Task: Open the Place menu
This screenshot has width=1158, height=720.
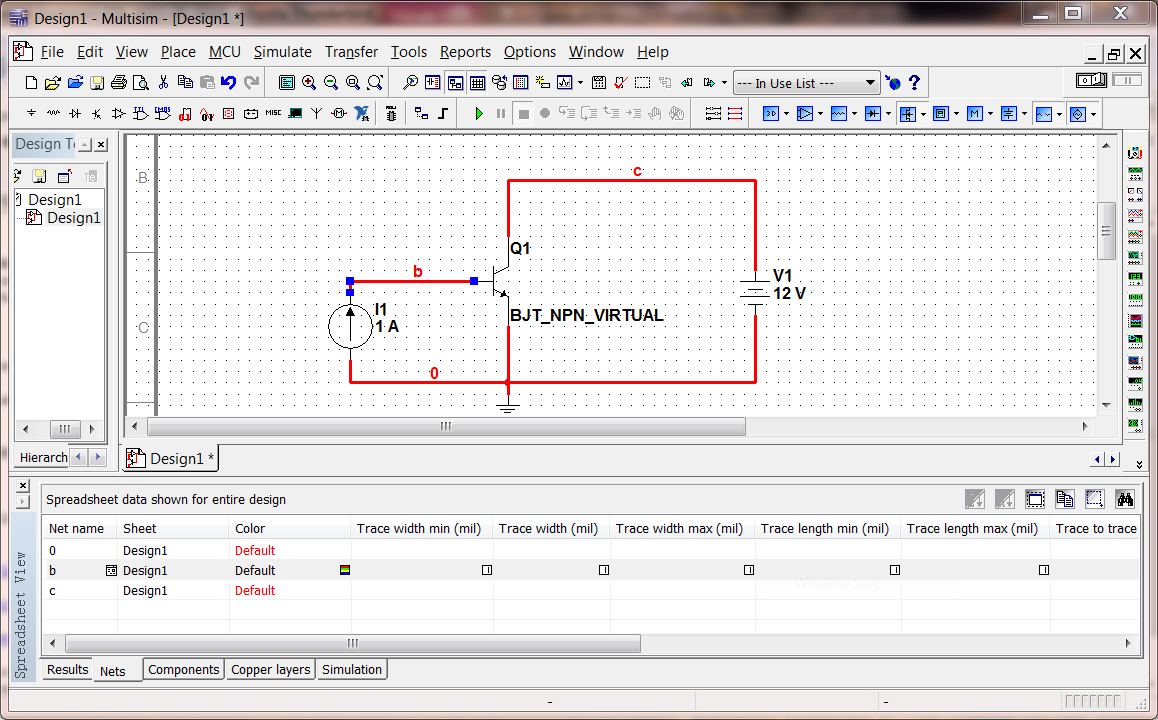Action: pos(178,52)
